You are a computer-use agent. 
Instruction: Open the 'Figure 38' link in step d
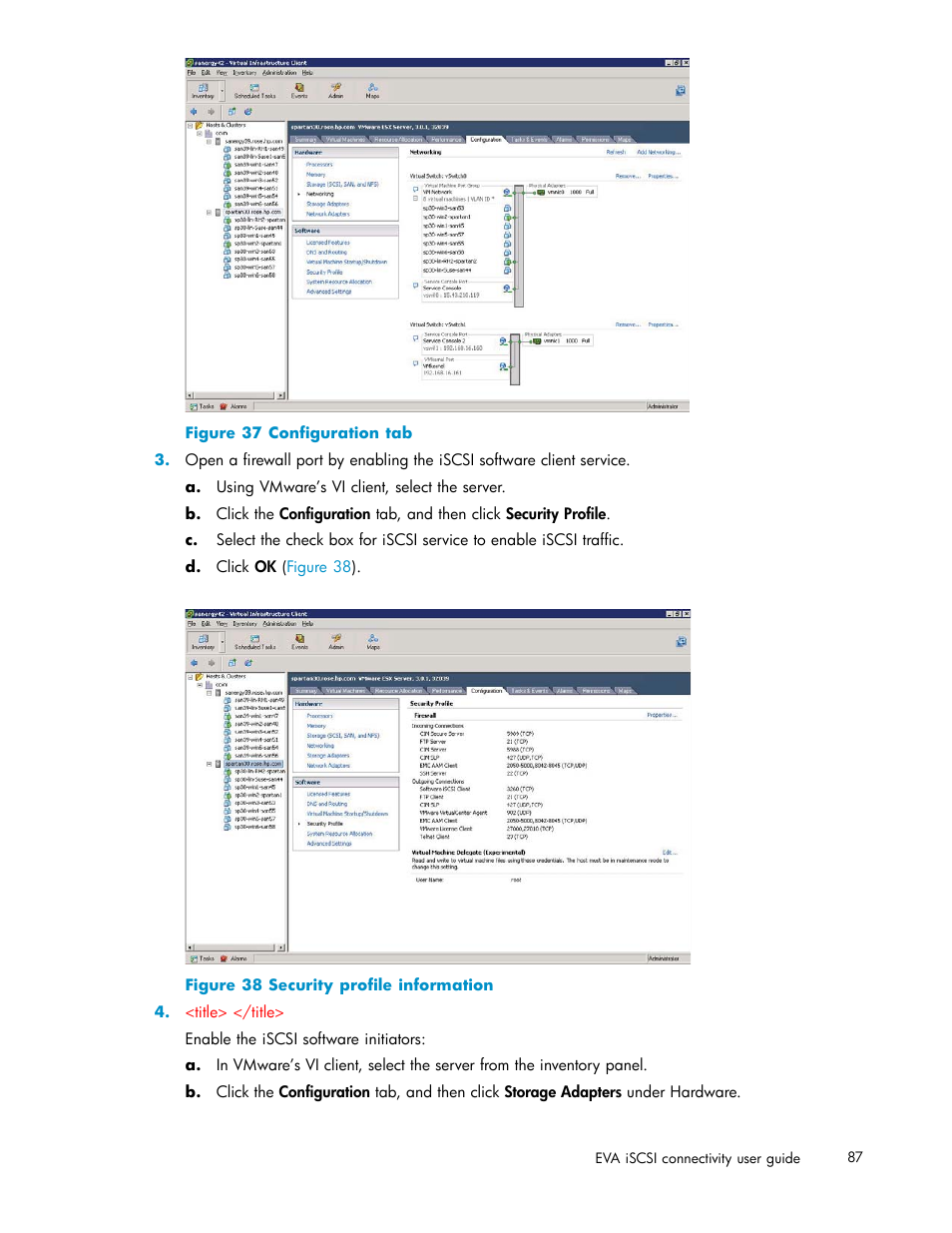coord(319,567)
